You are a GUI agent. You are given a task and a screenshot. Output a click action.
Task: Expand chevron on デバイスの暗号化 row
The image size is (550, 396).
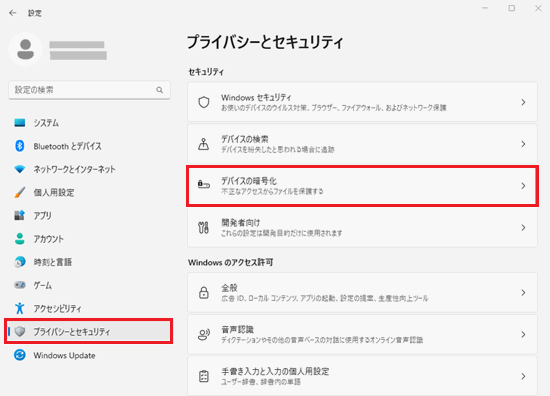[x=523, y=186]
